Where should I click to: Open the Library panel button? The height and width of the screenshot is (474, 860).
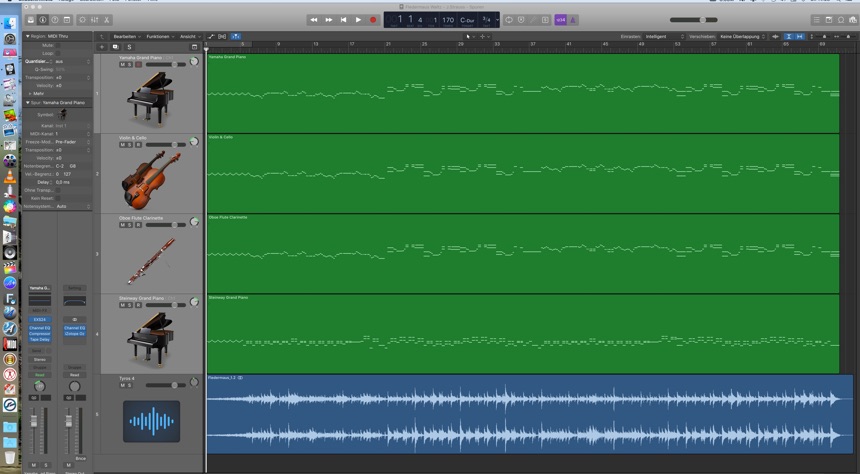(x=31, y=20)
